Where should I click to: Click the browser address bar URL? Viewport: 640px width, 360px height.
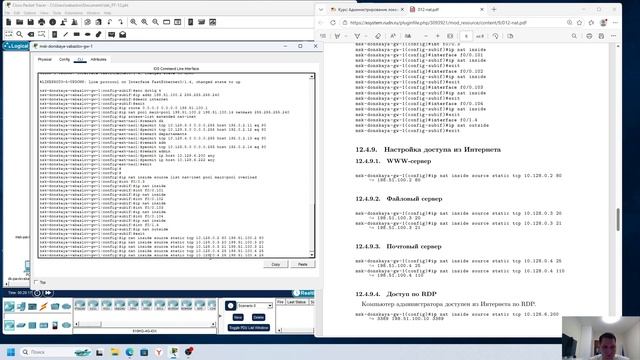(x=438, y=23)
